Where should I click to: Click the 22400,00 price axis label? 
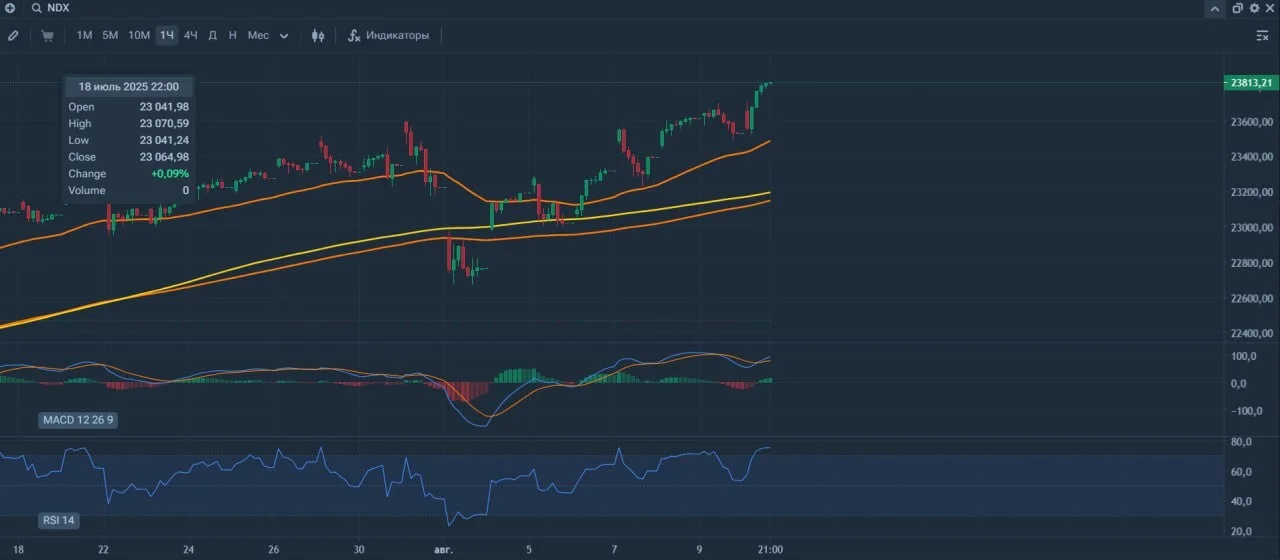[1252, 334]
